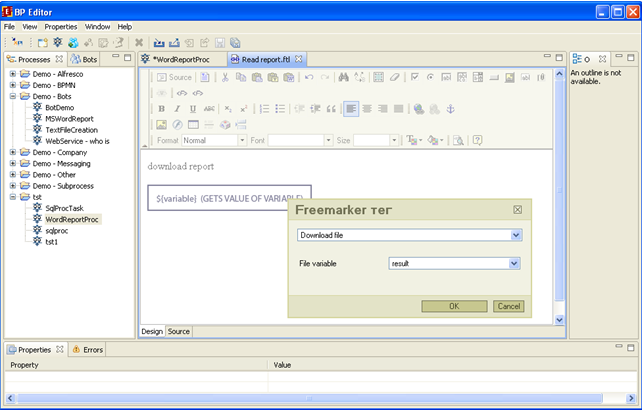
Task: Click the Export tray icon with up arrow
Action: pyautogui.click(x=174, y=43)
